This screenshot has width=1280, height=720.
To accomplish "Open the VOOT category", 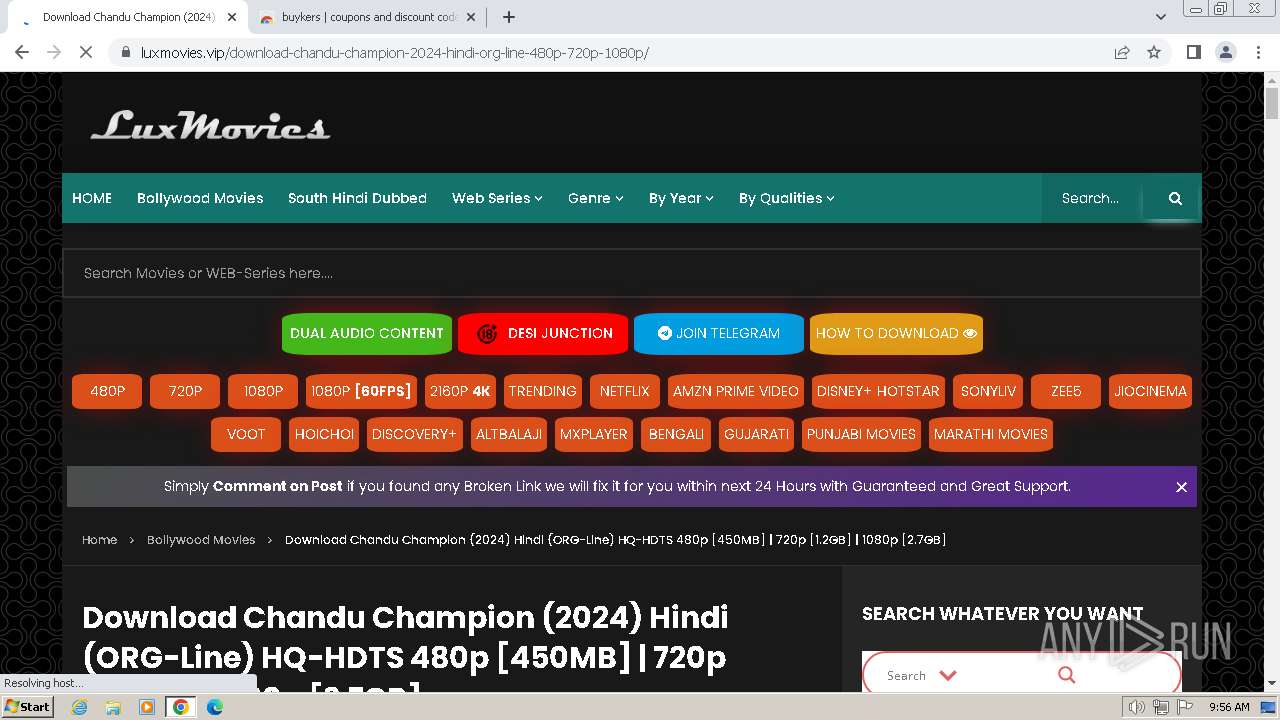I will pos(246,434).
